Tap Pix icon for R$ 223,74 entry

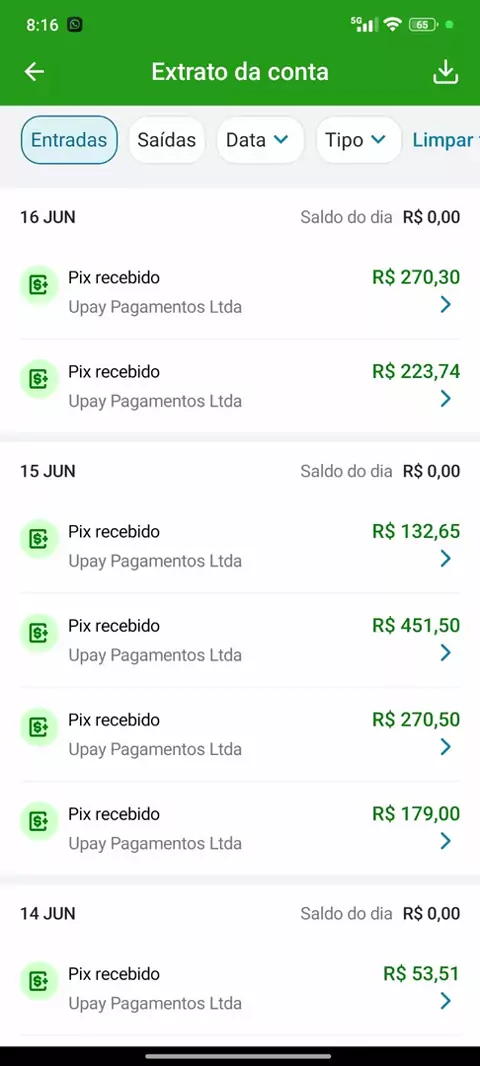[39, 380]
